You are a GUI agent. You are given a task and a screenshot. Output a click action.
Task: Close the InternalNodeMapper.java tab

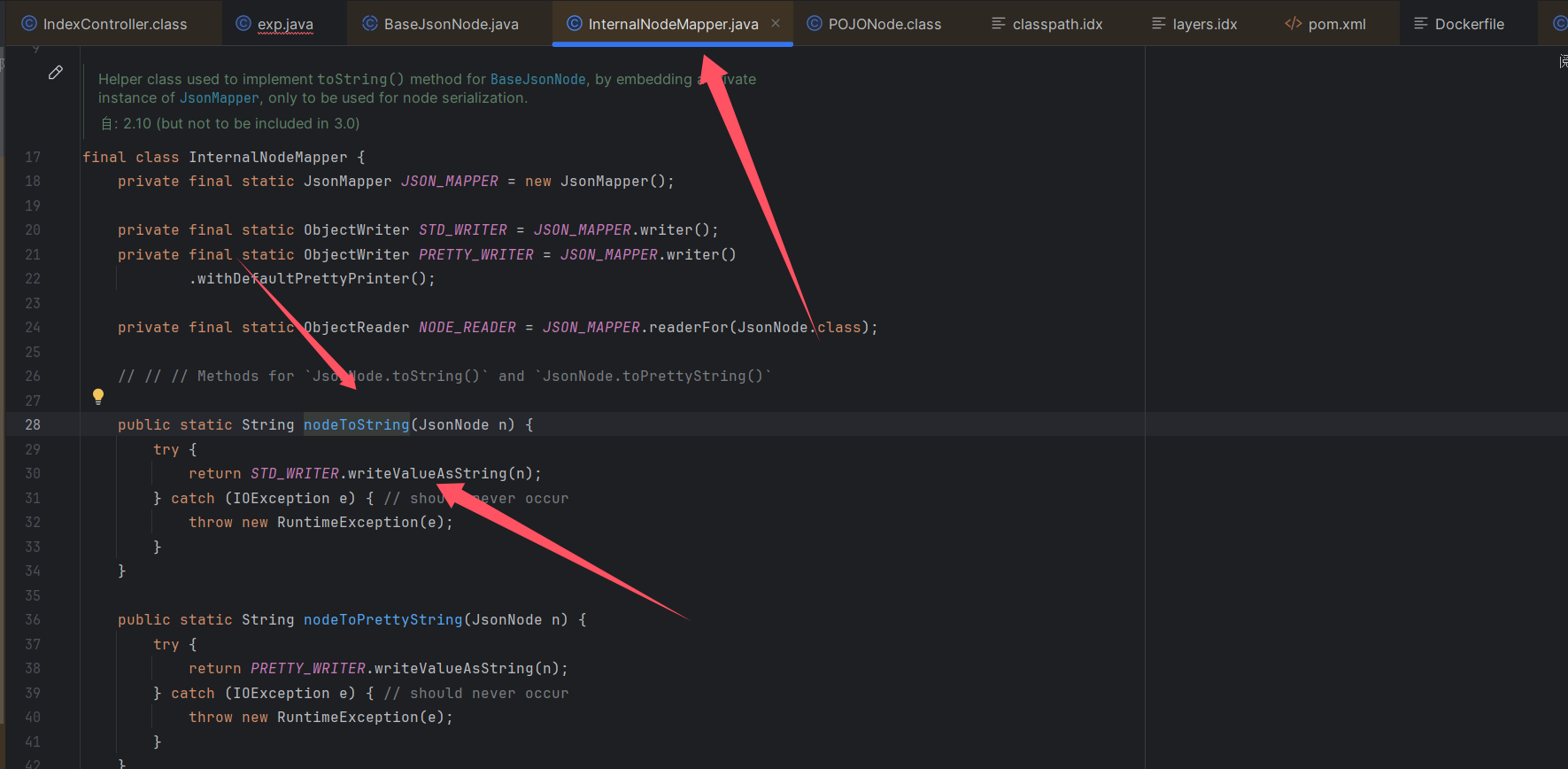[776, 23]
